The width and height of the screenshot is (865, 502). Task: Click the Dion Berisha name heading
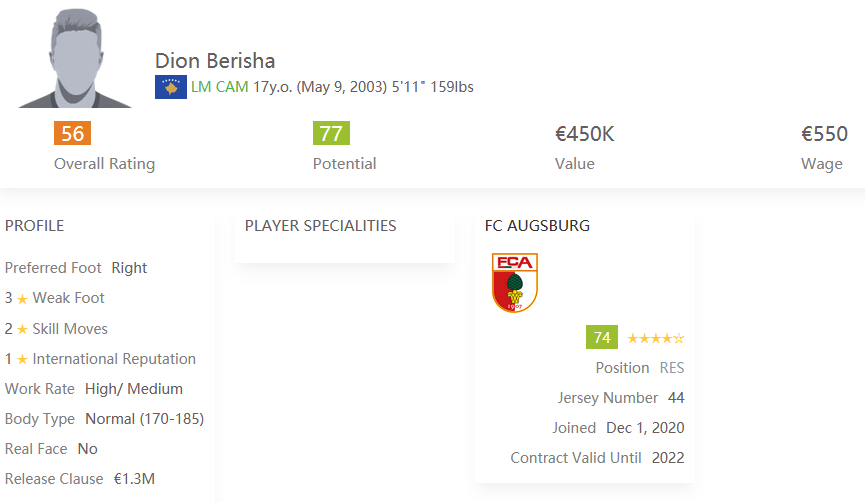(215, 61)
